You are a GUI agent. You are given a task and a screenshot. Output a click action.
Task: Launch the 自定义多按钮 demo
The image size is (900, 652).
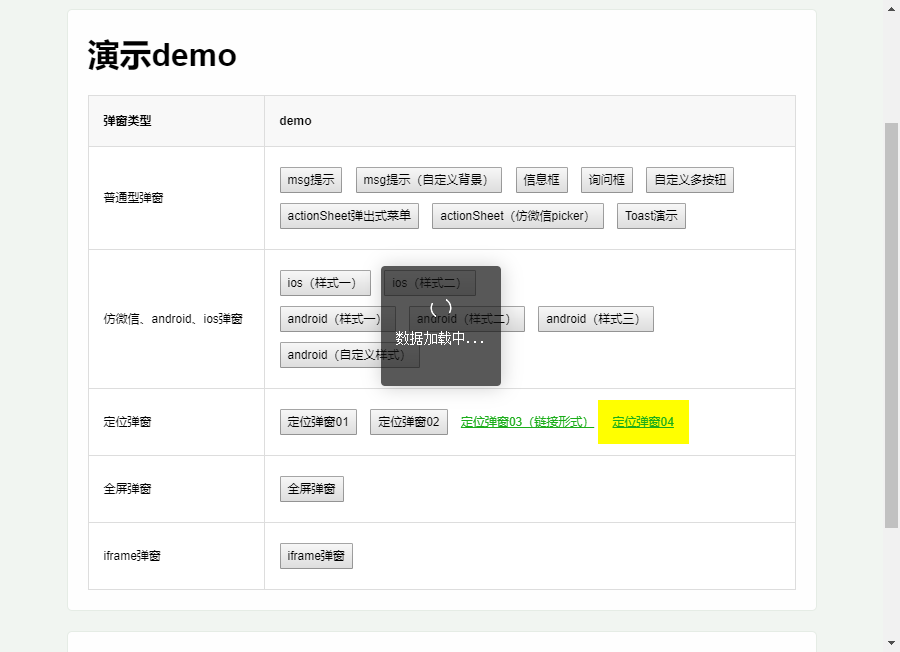[x=690, y=180]
